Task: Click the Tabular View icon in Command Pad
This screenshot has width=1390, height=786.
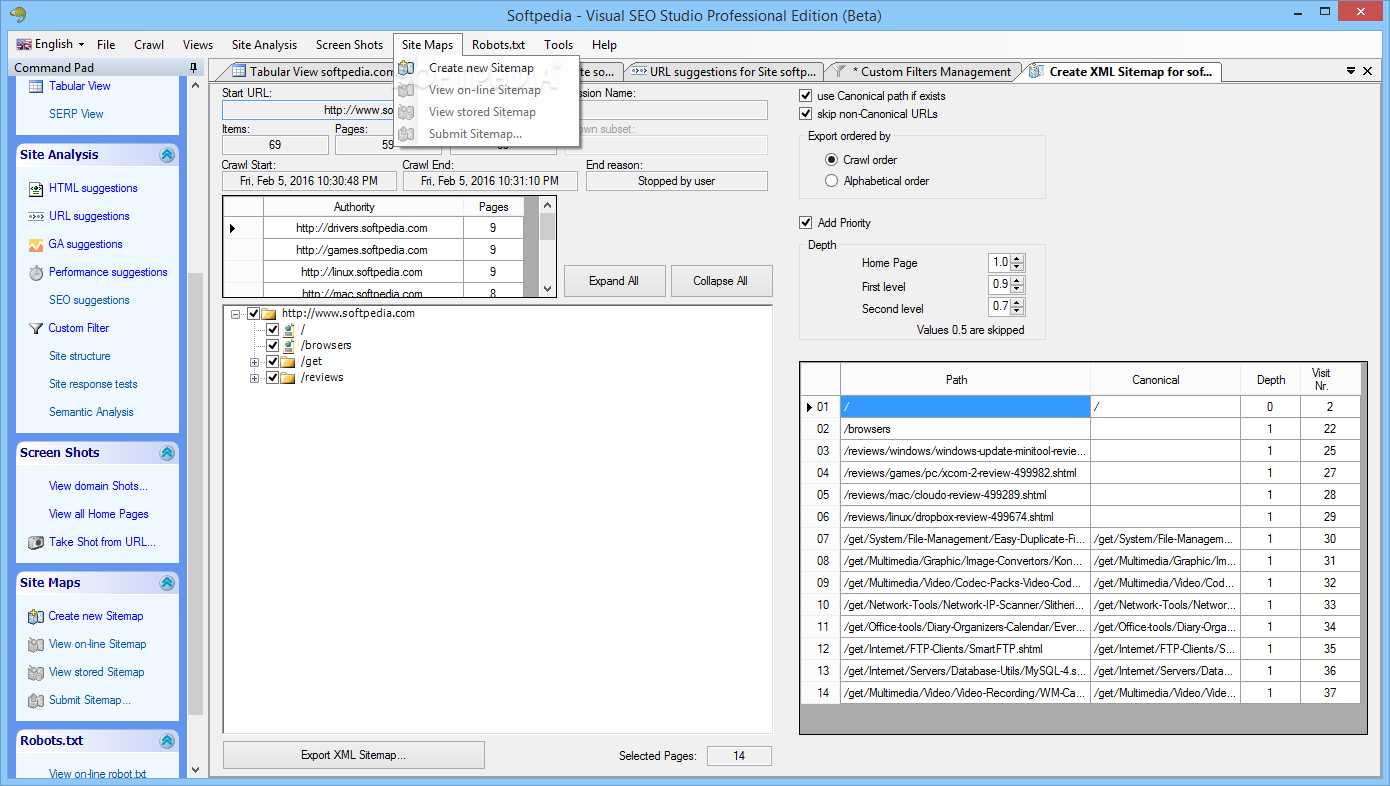Action: 35,86
